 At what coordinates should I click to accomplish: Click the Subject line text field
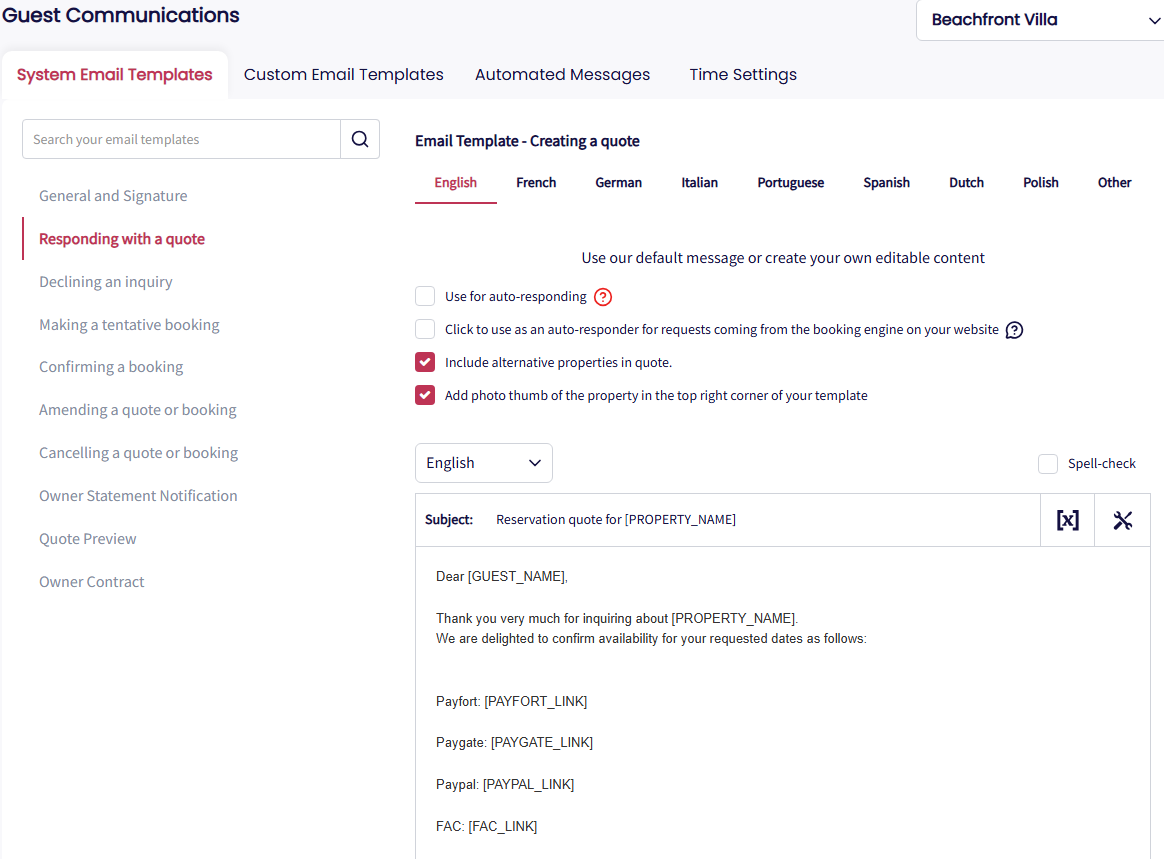[760, 520]
